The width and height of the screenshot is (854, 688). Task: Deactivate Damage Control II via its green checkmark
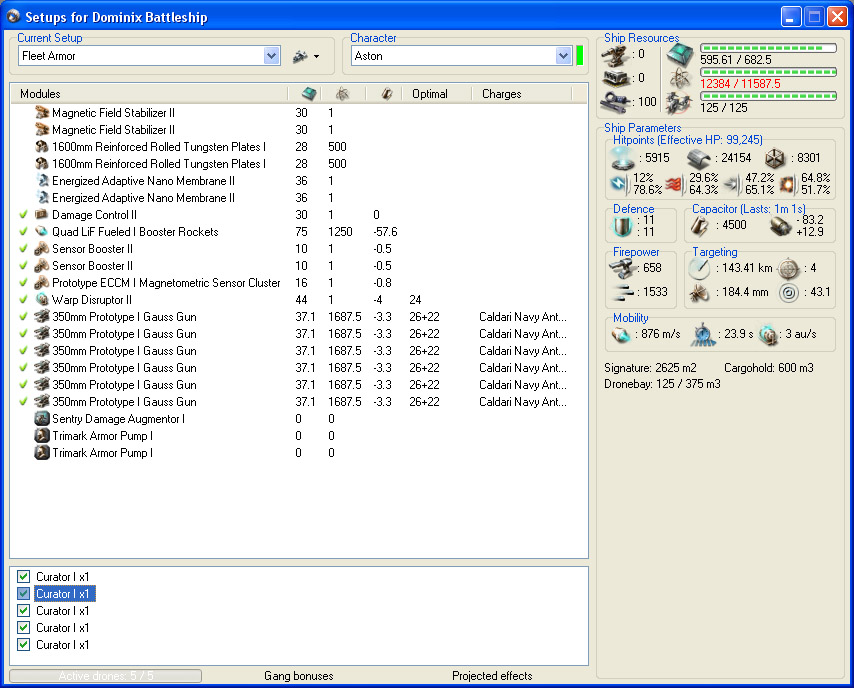23,215
